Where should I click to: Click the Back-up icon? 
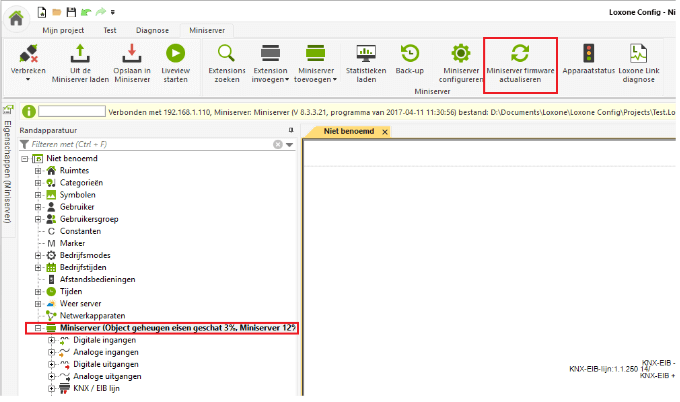(x=409, y=54)
